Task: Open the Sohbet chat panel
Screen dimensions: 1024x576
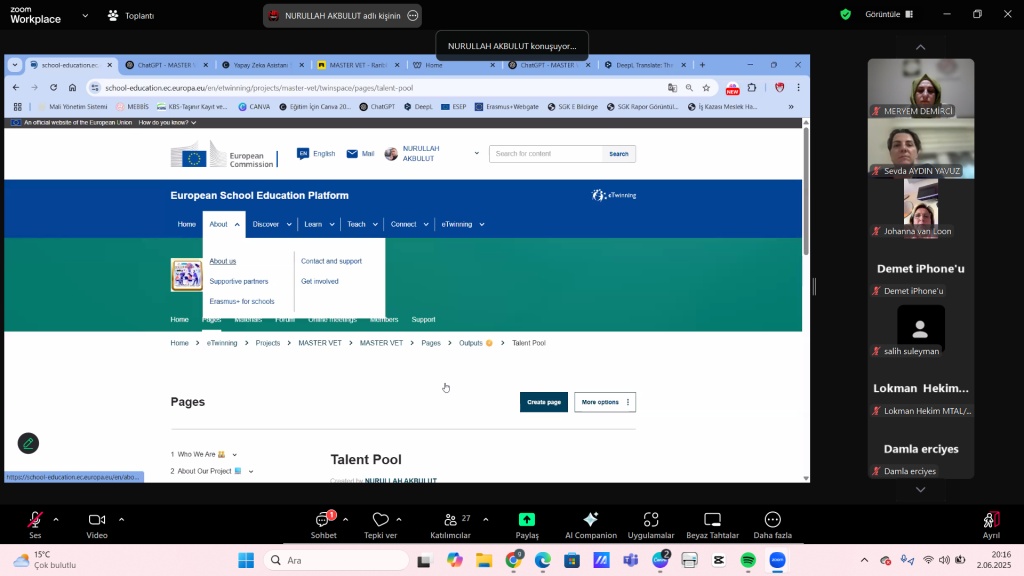Action: point(323,520)
